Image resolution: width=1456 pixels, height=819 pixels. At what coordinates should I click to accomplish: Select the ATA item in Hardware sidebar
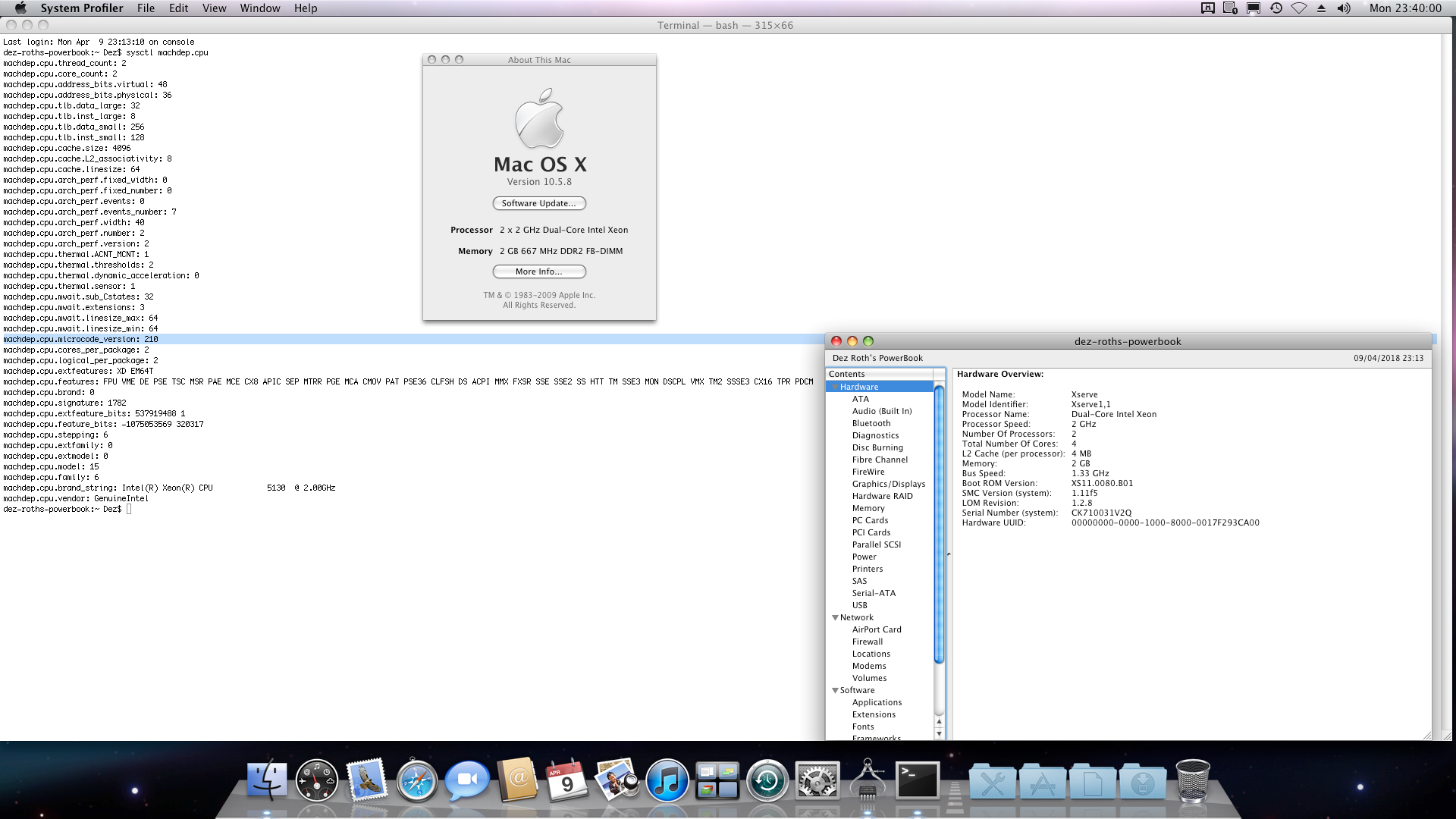pos(859,398)
